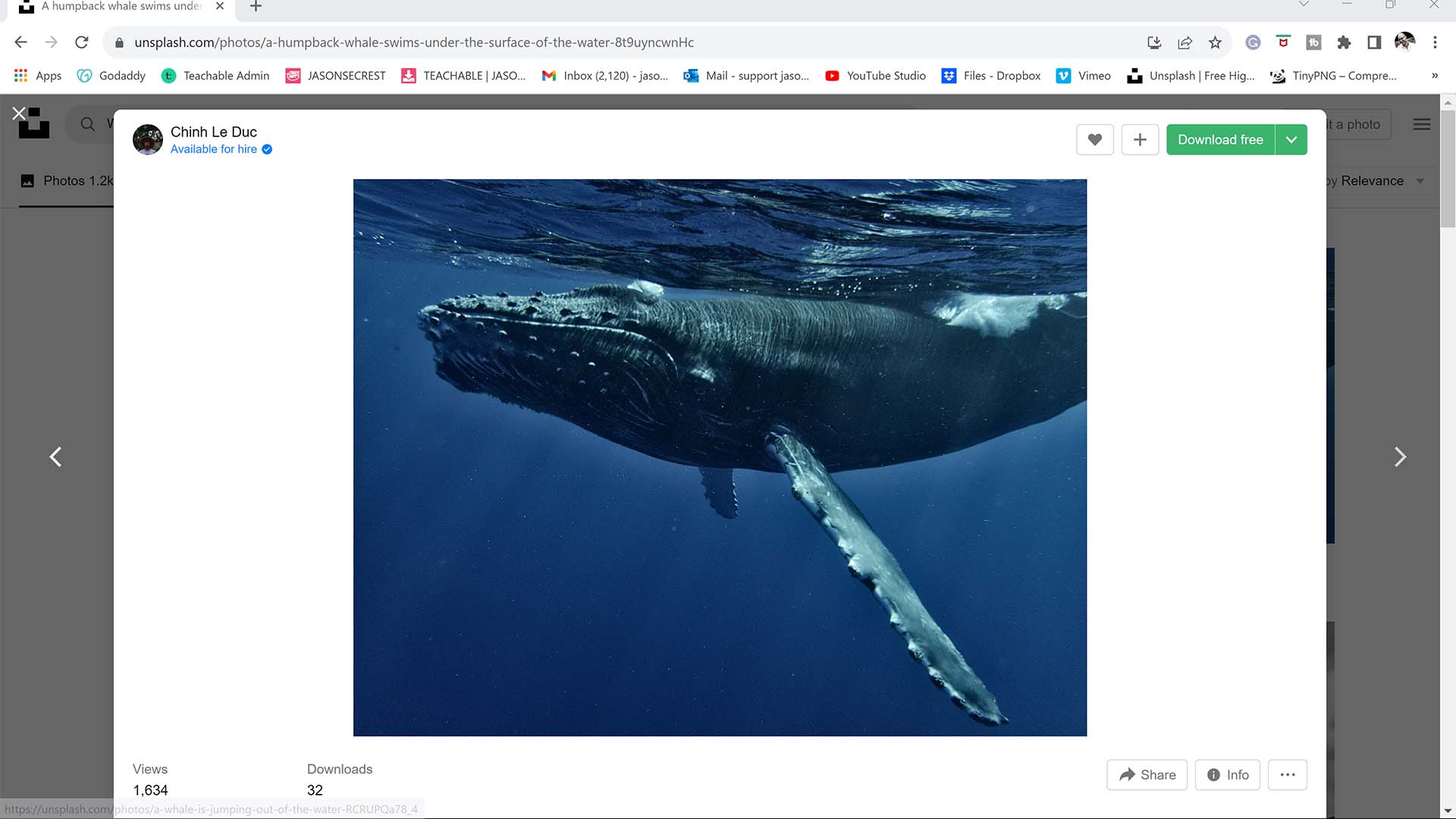Screen dimensions: 1456x819
Task: Click the Submit a photo button
Action: point(1357,124)
